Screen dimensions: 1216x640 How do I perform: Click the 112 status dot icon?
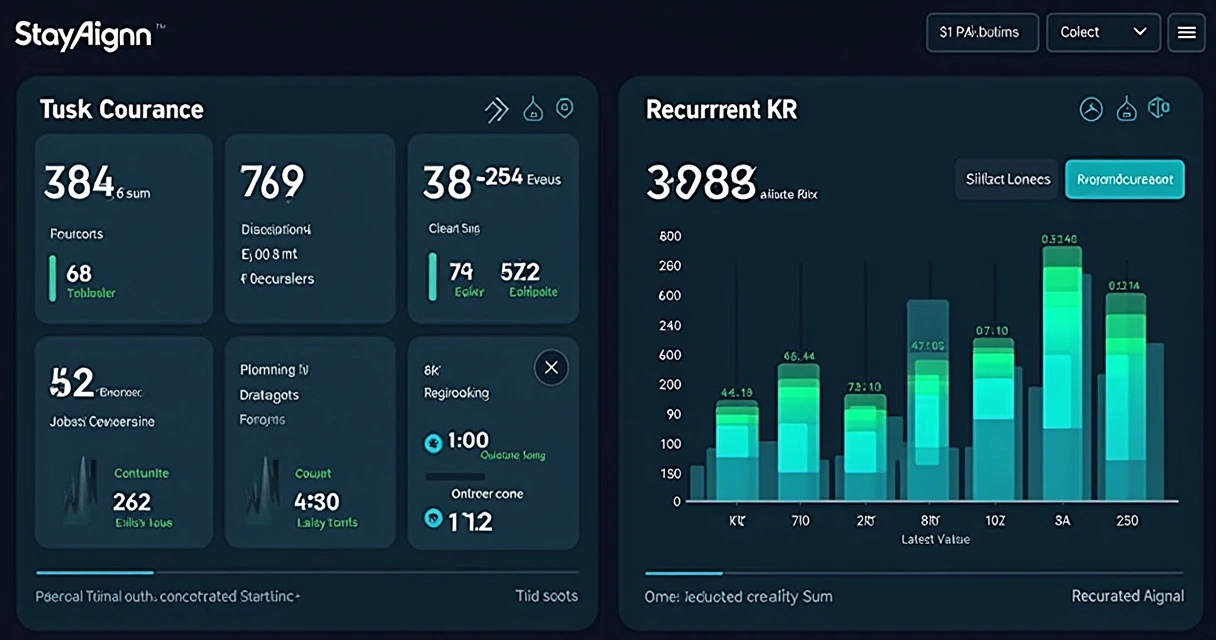point(433,518)
